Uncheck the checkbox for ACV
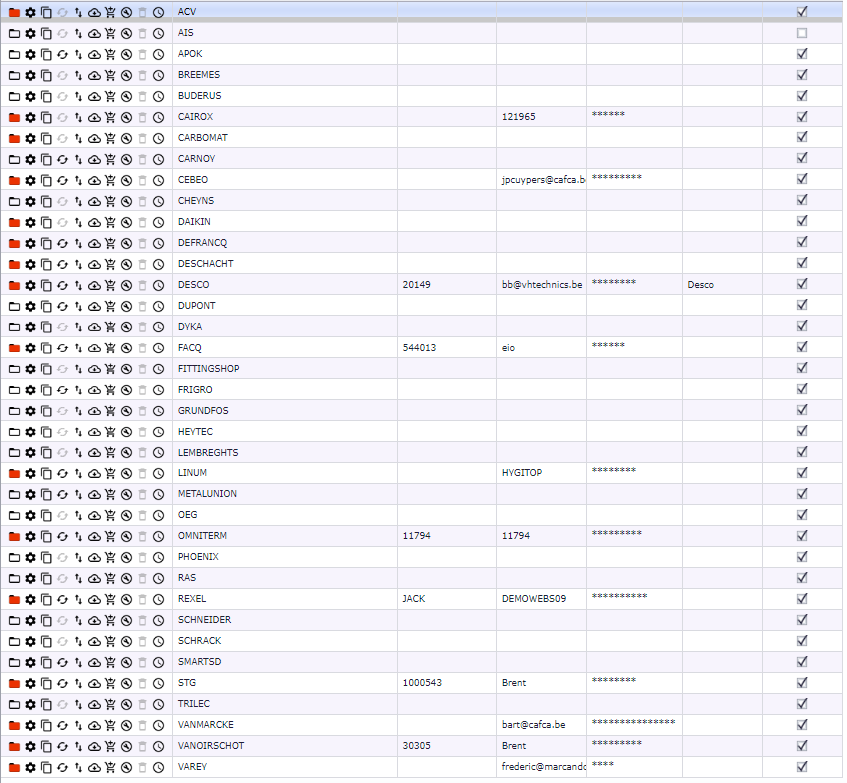Image resolution: width=847 pixels, height=783 pixels. pos(802,11)
